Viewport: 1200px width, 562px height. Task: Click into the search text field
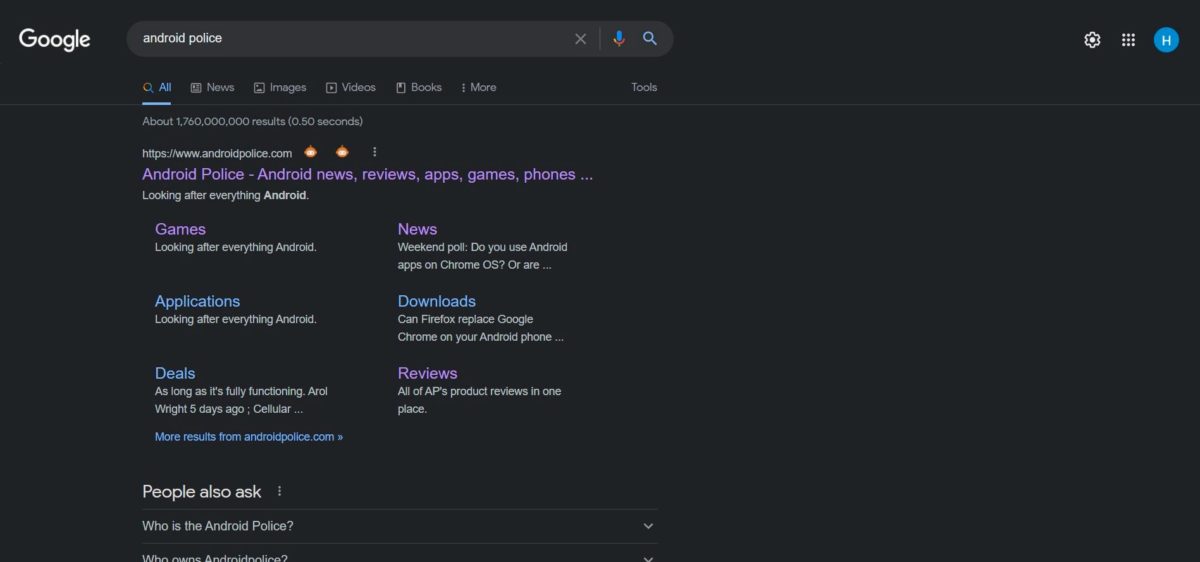click(350, 39)
